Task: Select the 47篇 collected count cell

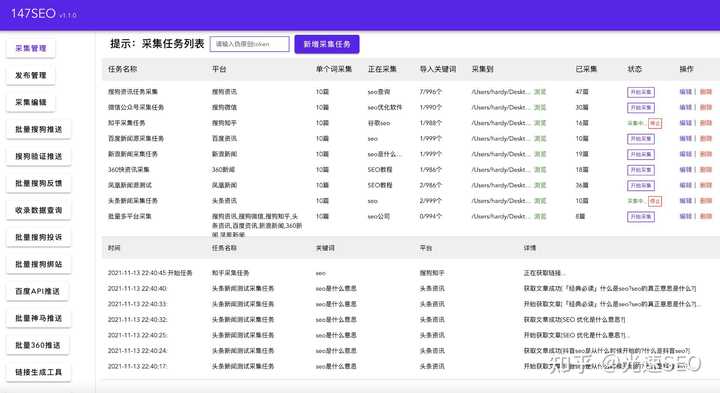Action: (x=582, y=92)
